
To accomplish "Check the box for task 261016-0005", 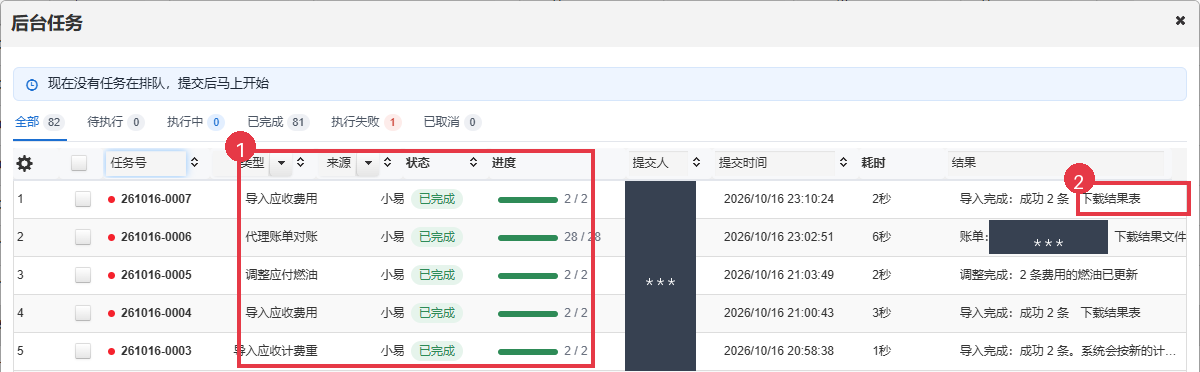I will (83, 275).
